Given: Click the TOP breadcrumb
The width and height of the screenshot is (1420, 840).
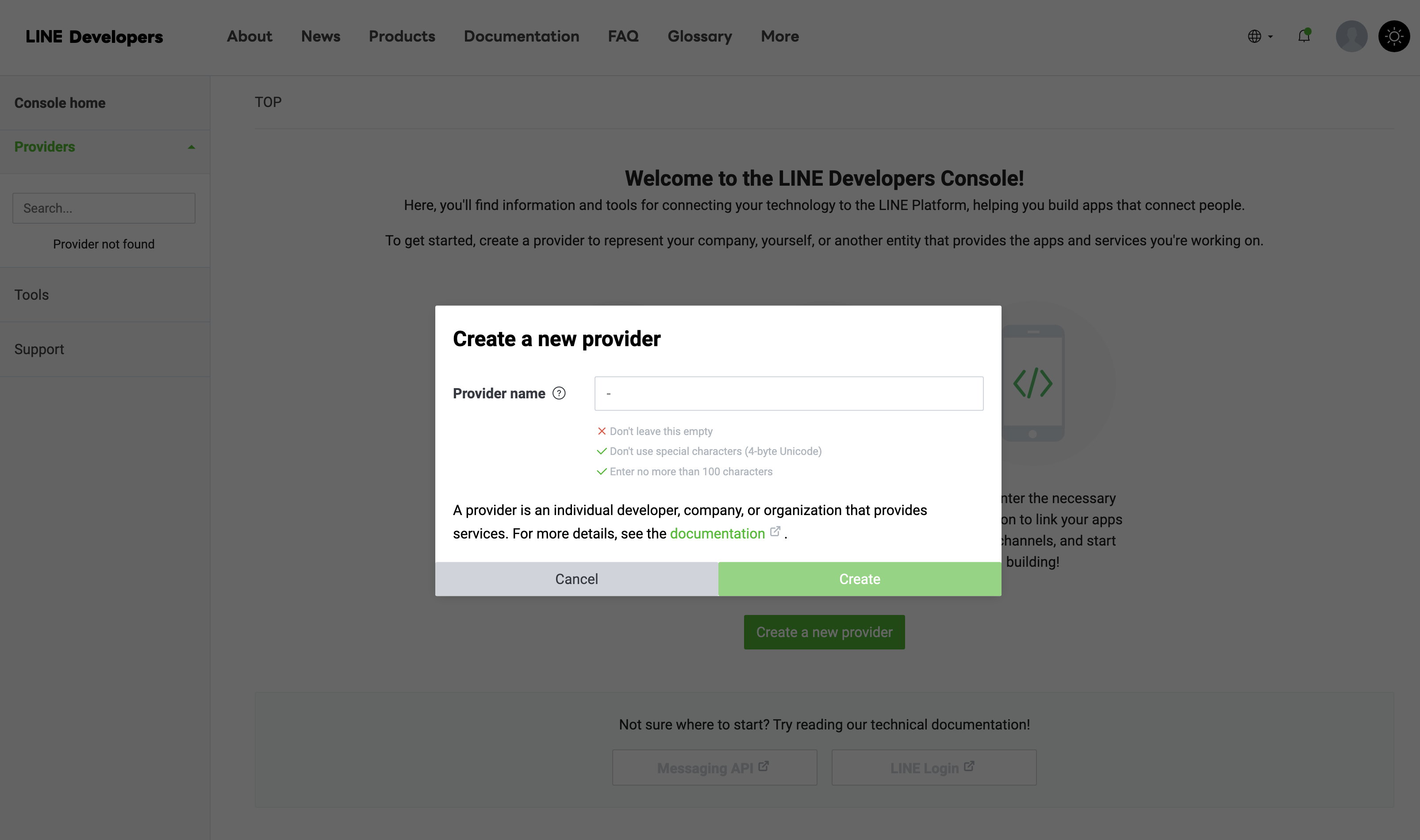Looking at the screenshot, I should pyautogui.click(x=268, y=102).
